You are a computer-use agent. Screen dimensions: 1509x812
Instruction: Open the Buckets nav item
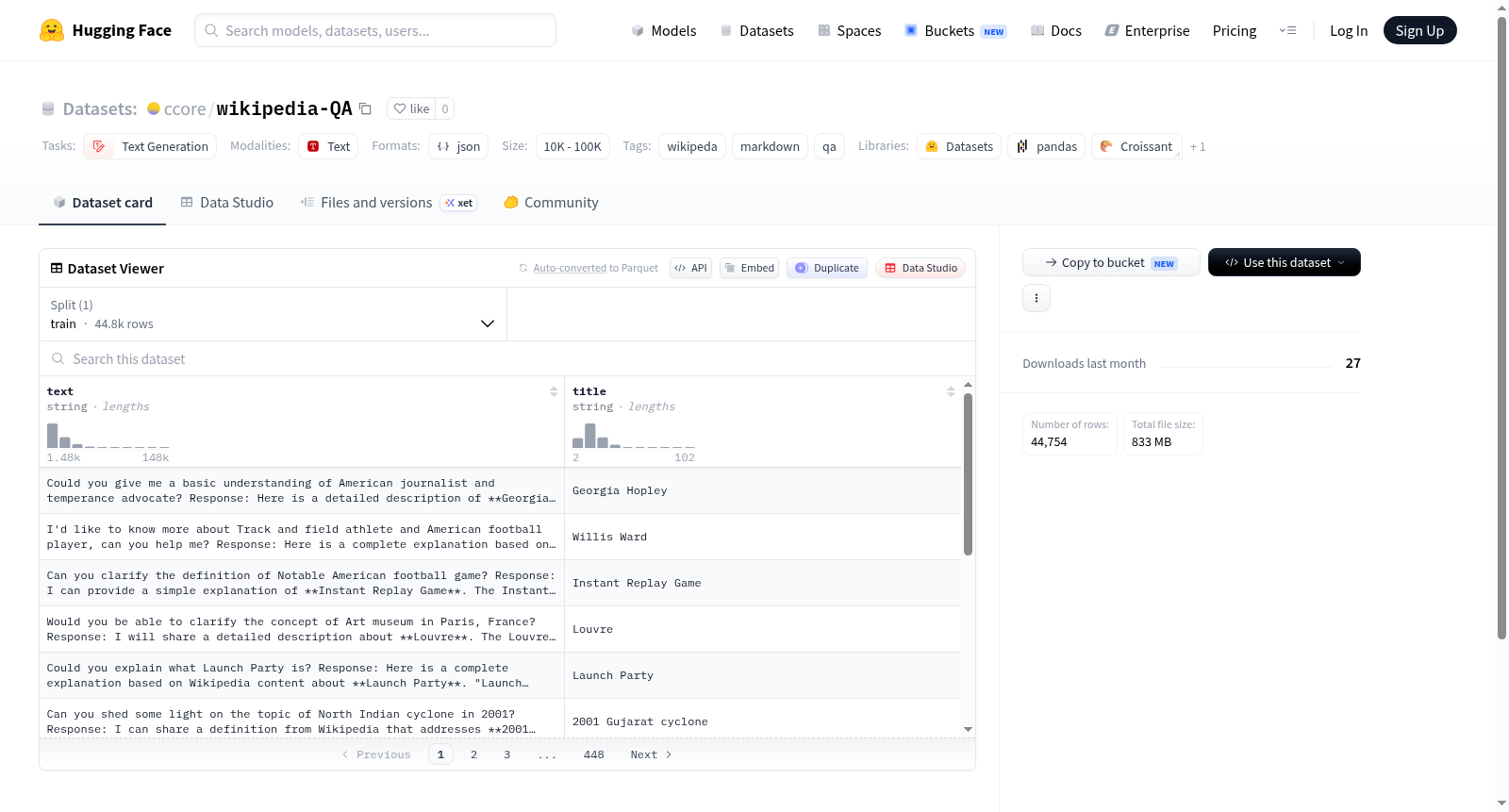click(x=955, y=30)
